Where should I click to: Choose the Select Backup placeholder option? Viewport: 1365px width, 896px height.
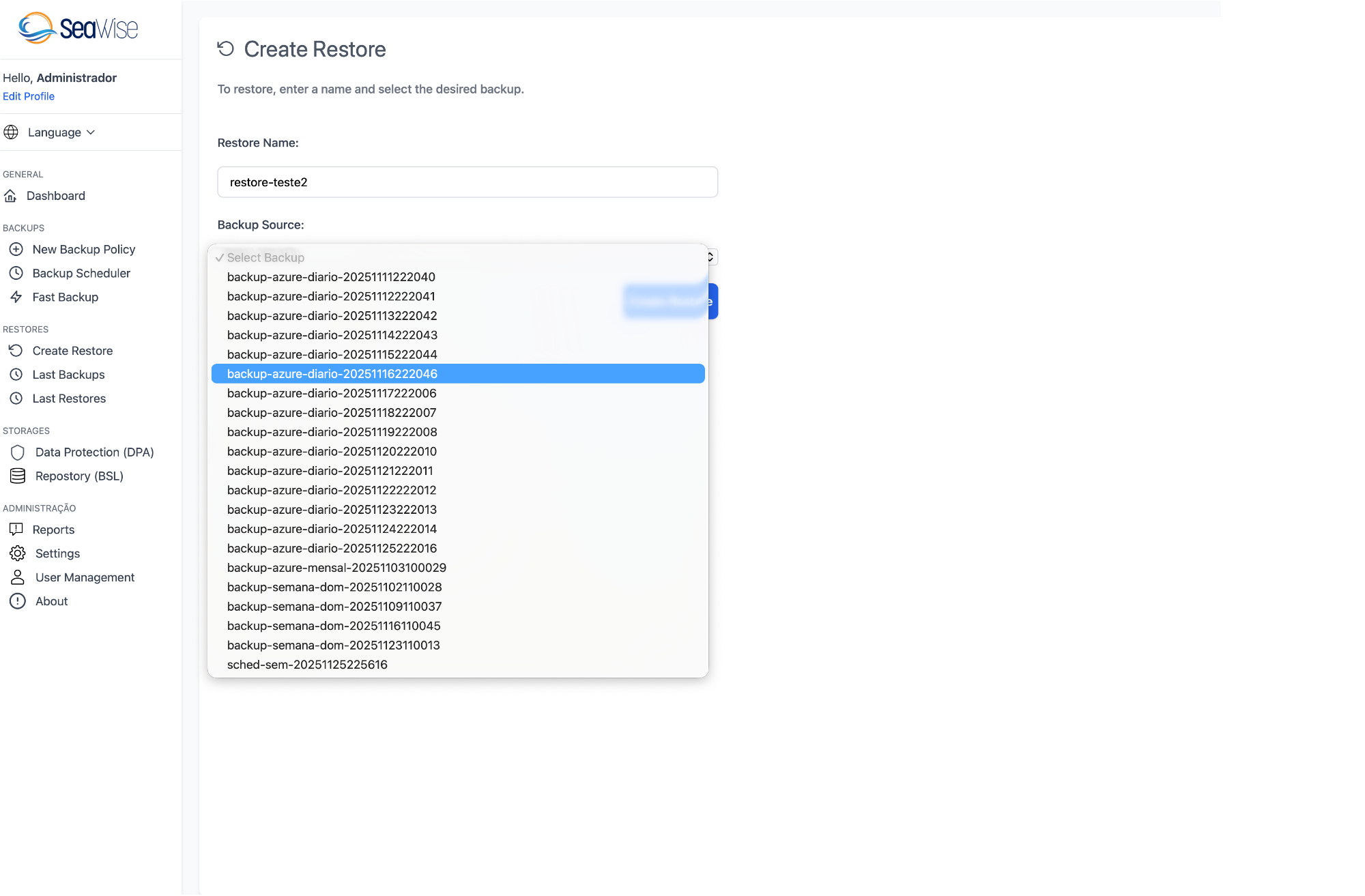[x=265, y=257]
